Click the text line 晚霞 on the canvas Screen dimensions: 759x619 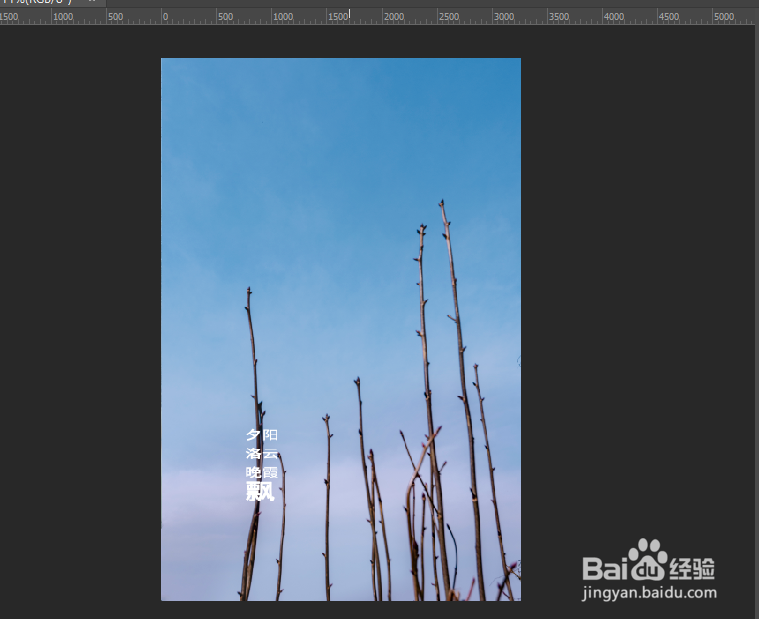(262, 472)
